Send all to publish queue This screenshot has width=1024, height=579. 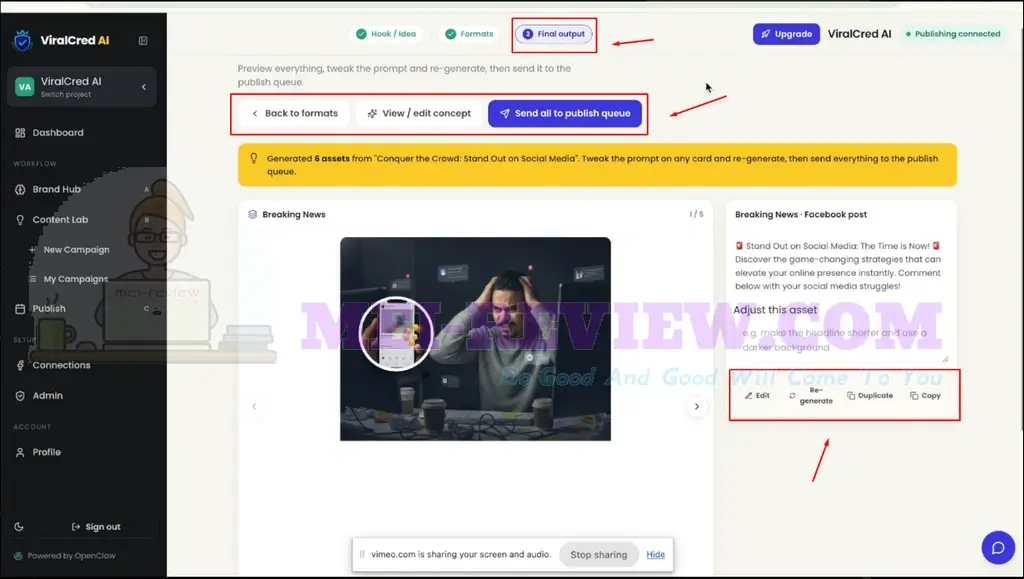pos(565,113)
